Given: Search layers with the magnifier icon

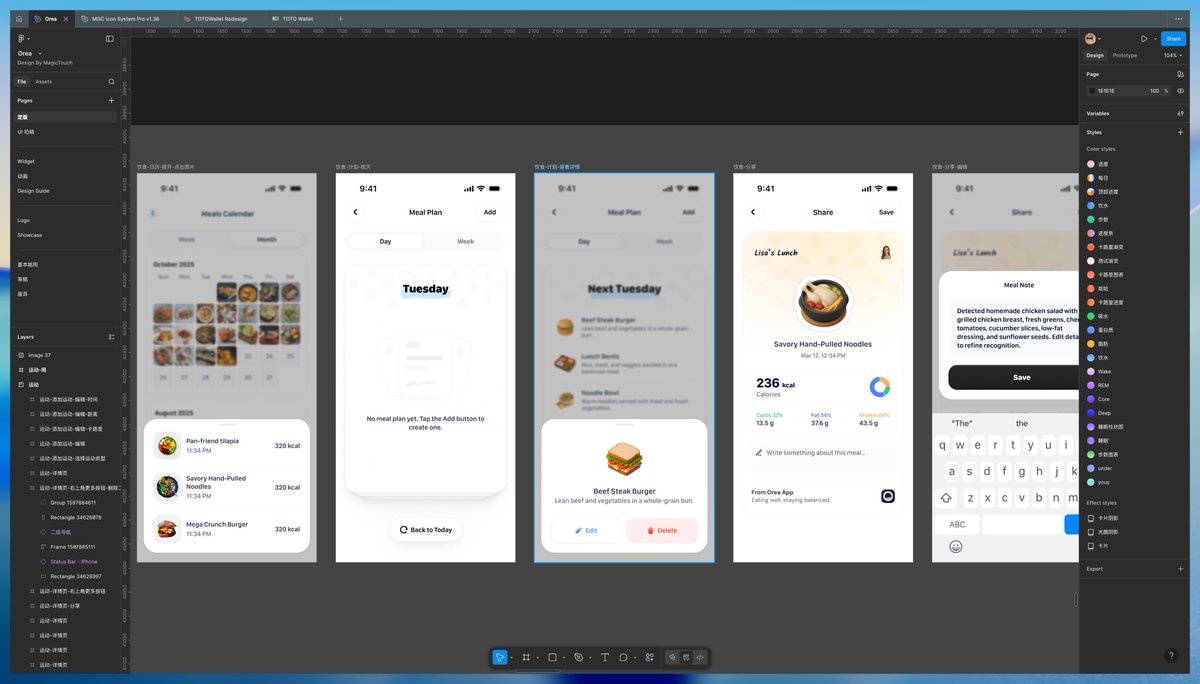Looking at the screenshot, I should (111, 82).
